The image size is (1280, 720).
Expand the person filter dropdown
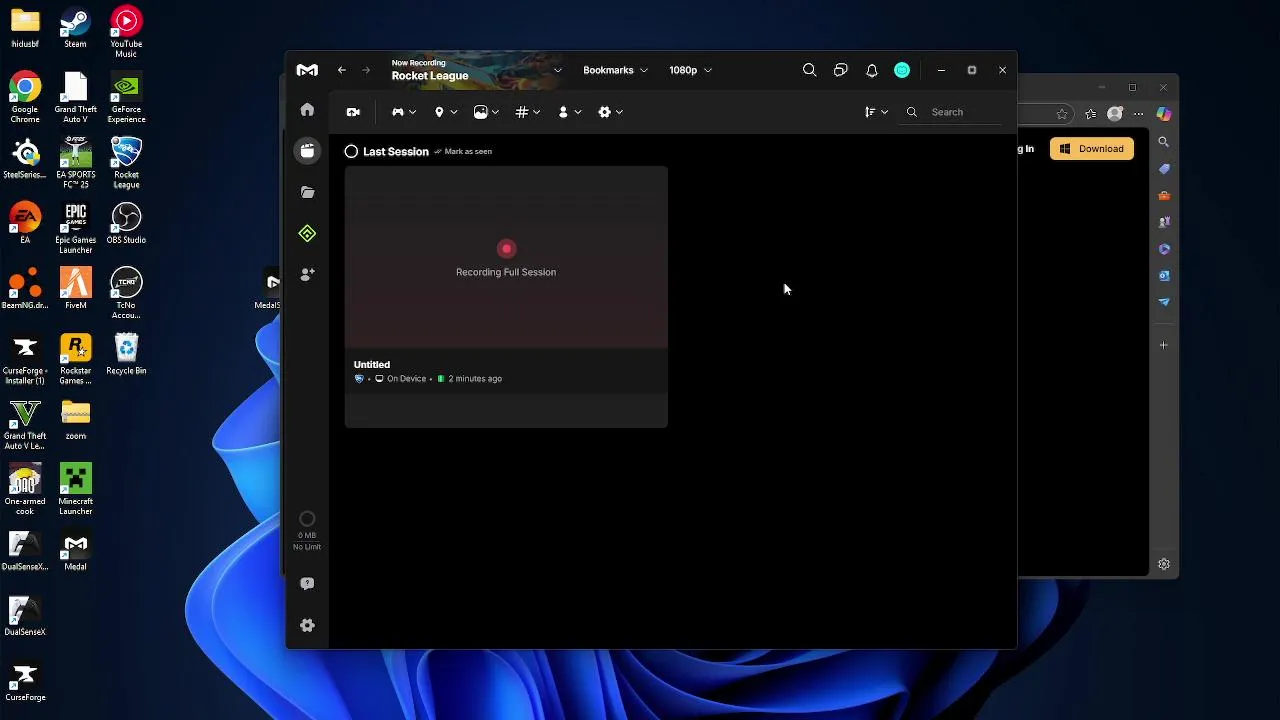point(569,112)
